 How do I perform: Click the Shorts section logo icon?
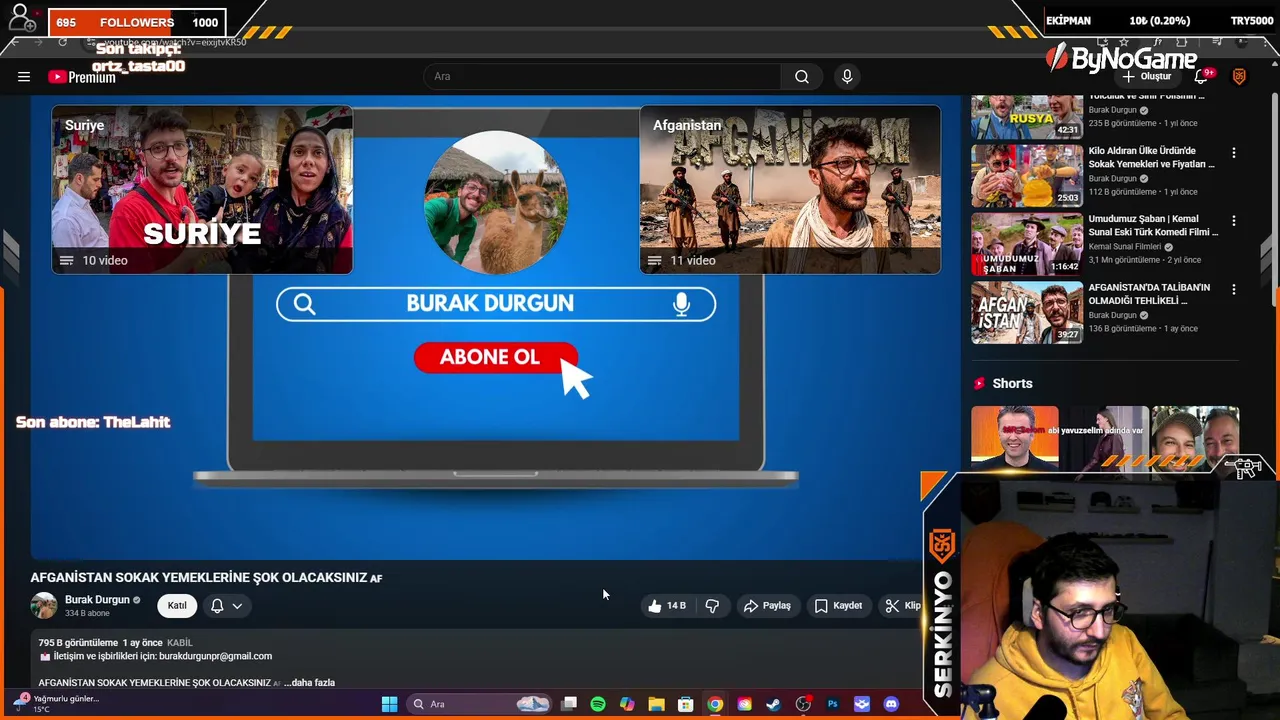(x=980, y=384)
